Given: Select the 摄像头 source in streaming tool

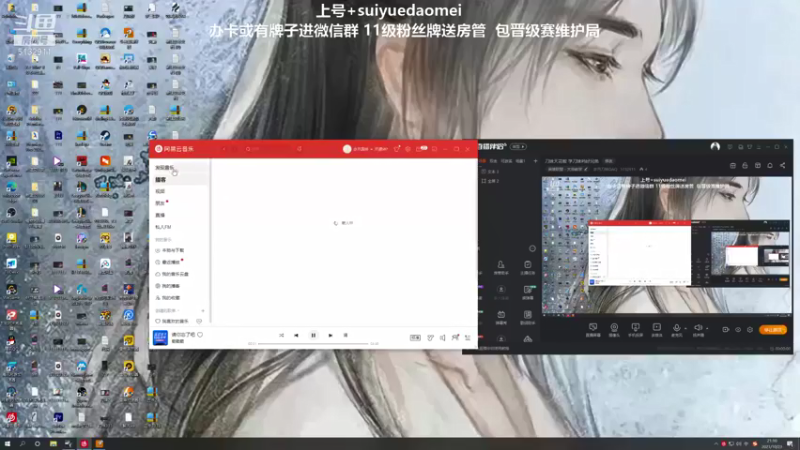Looking at the screenshot, I should tap(614, 330).
